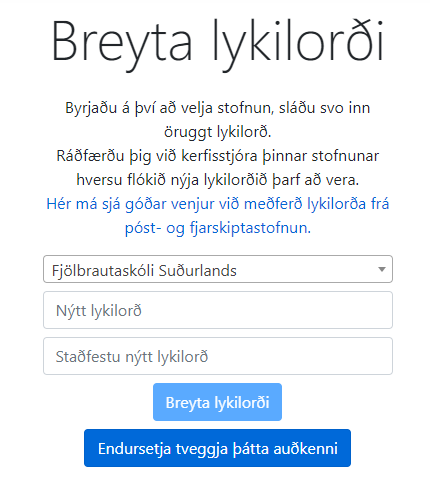Screen dimensions: 430x480
Task: Click Endursetja tveggja þátta auðkenni button
Action: tap(217, 448)
